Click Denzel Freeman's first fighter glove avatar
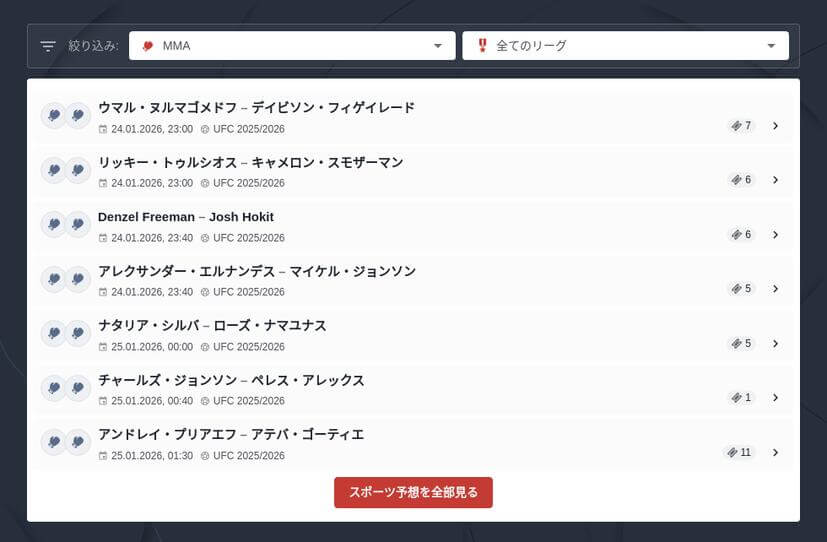The width and height of the screenshot is (827, 542). coord(54,224)
